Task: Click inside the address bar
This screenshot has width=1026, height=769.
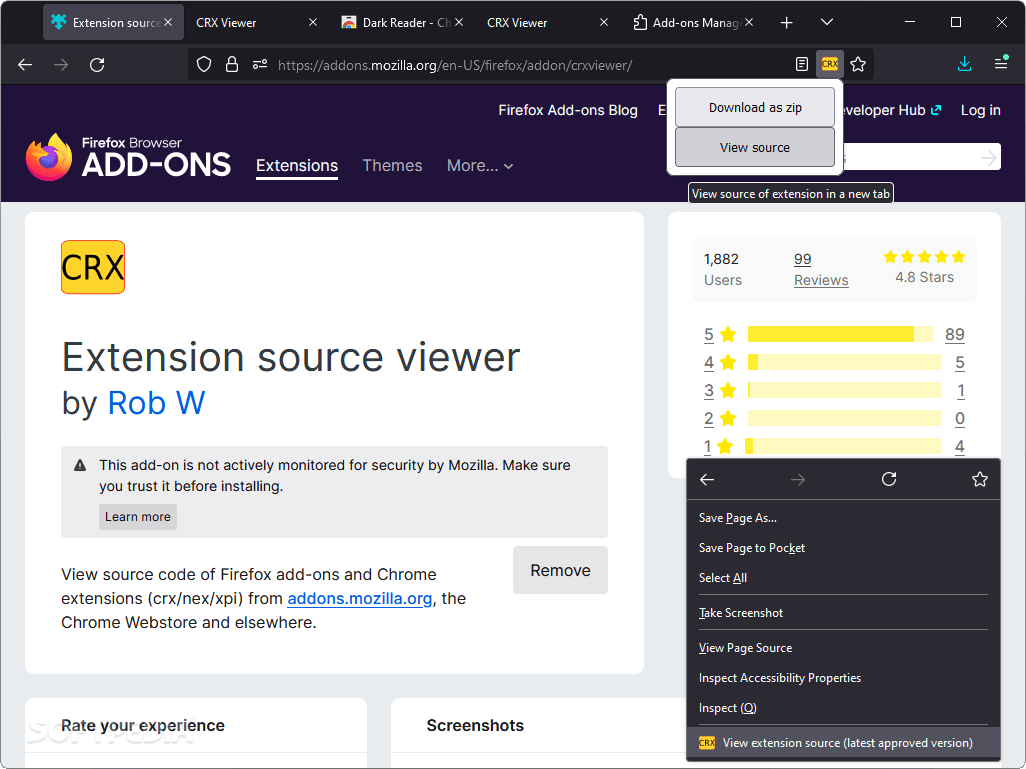Action: 500,63
